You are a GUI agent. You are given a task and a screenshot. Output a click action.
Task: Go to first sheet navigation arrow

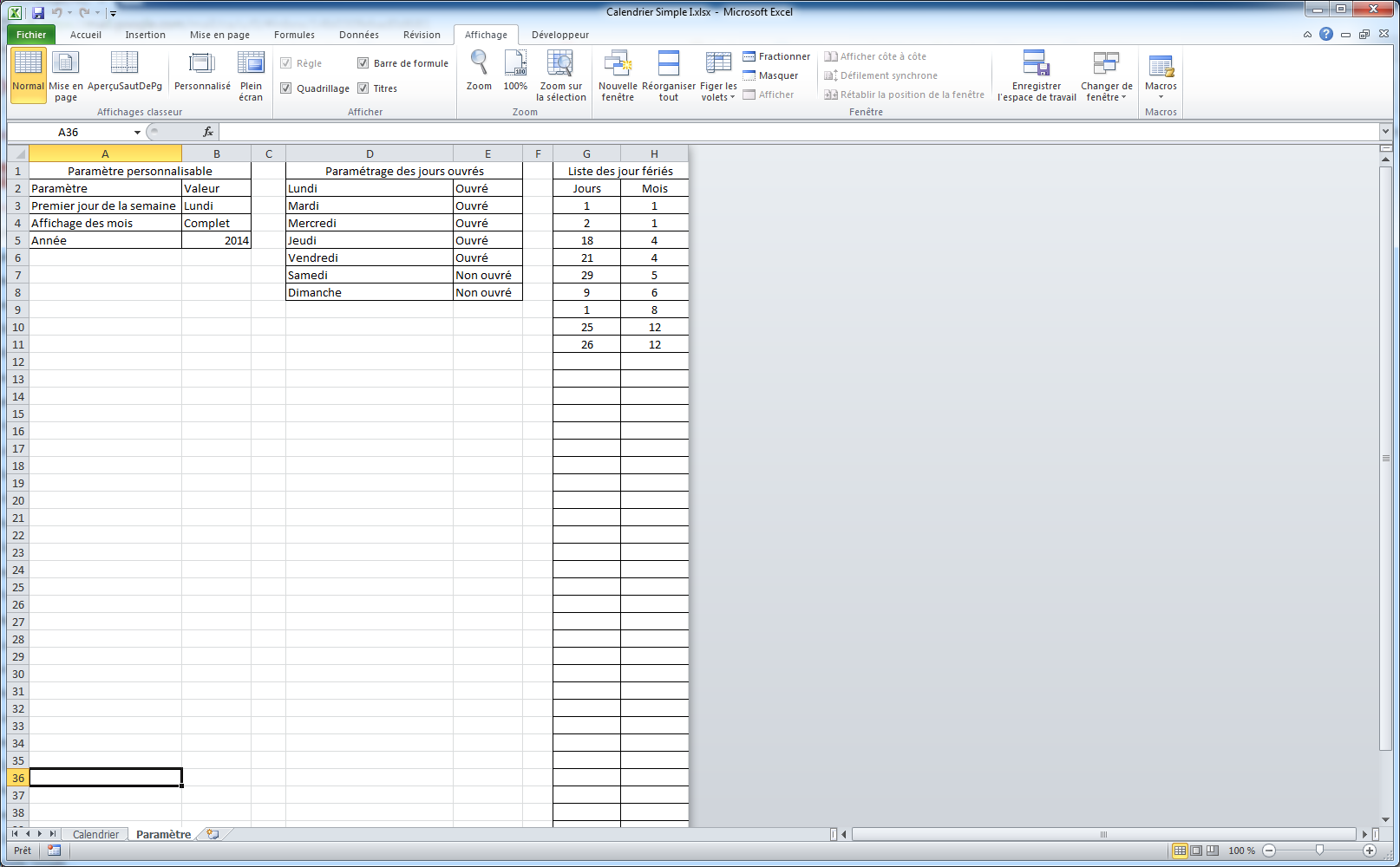point(15,834)
